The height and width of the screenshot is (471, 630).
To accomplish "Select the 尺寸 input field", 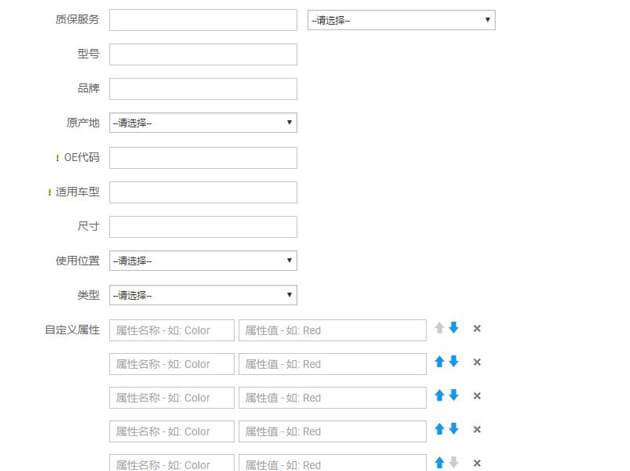I will tap(203, 227).
